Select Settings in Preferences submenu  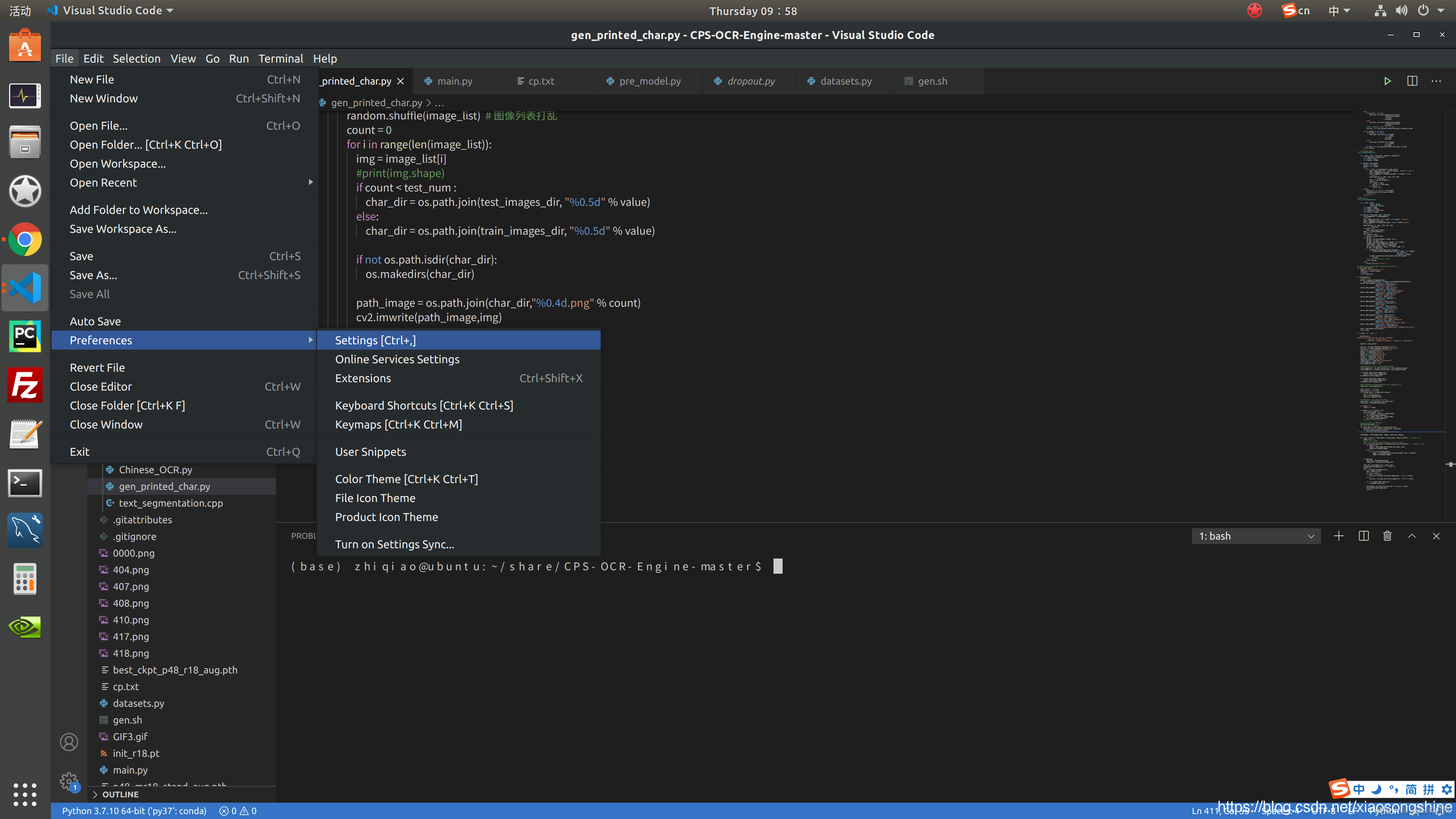[375, 340]
